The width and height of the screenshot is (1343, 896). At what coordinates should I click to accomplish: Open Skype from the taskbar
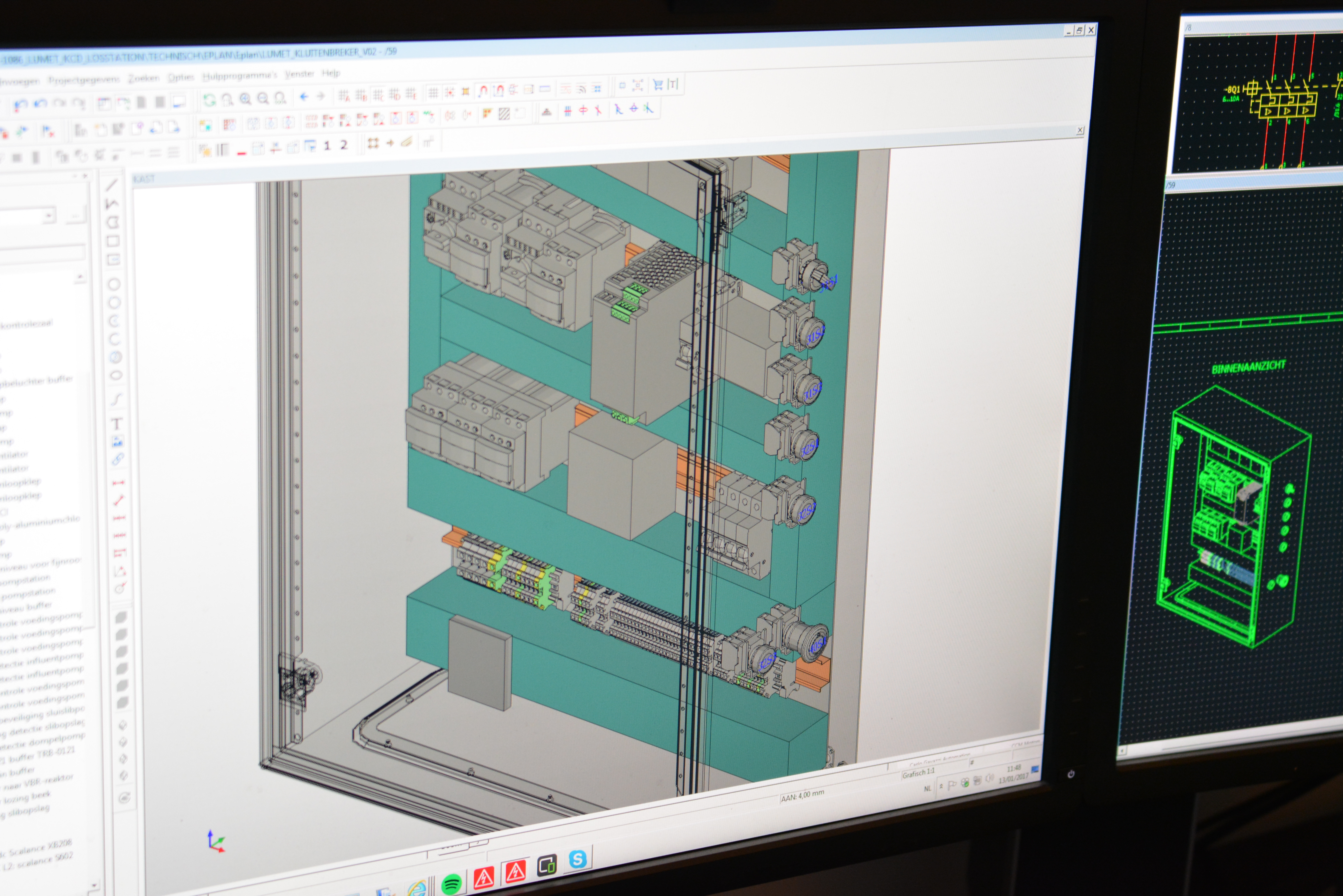point(578,860)
